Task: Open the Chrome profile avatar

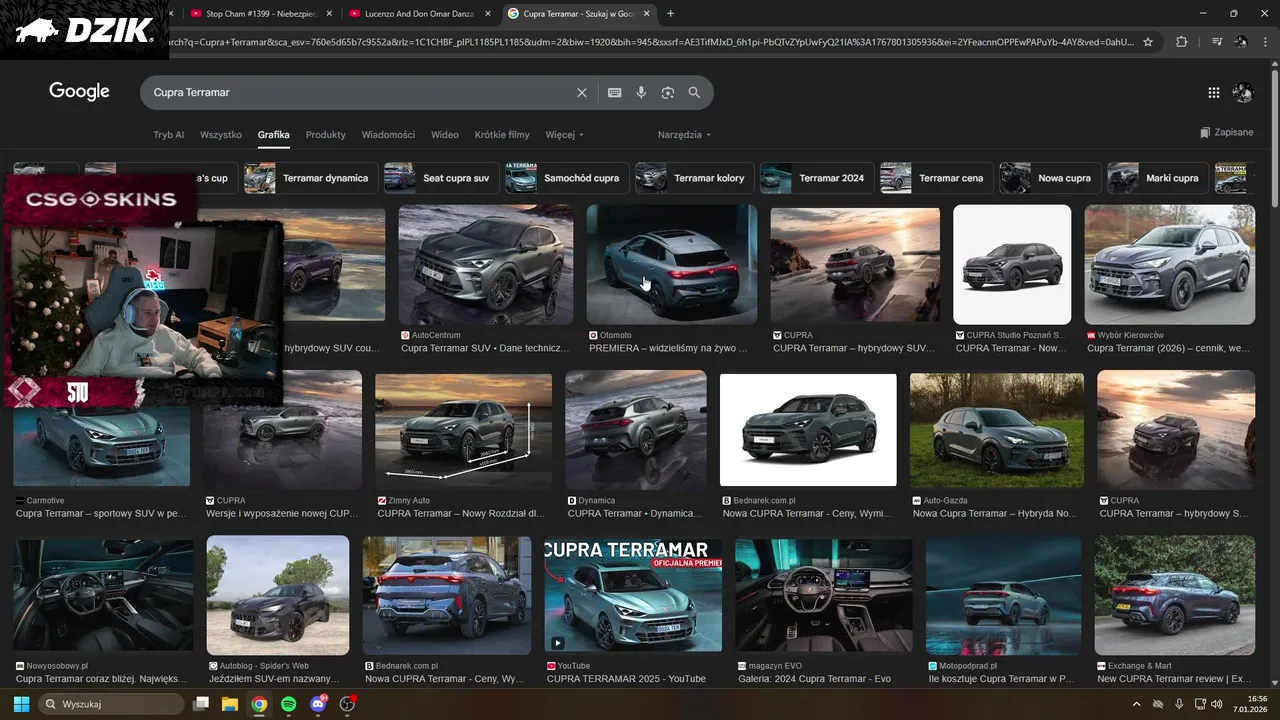Action: pos(1241,42)
